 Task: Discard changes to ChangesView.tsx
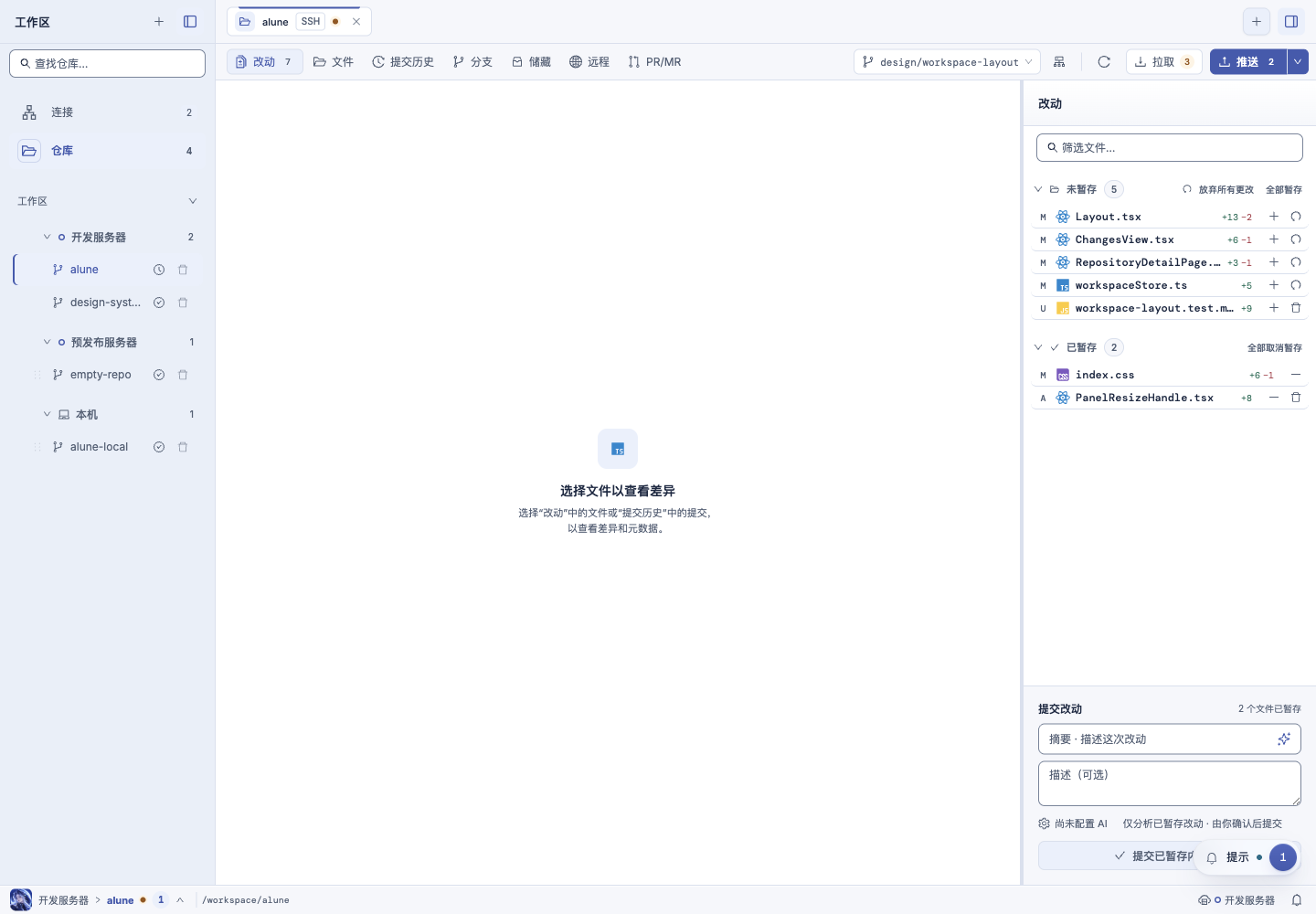pyautogui.click(x=1296, y=239)
